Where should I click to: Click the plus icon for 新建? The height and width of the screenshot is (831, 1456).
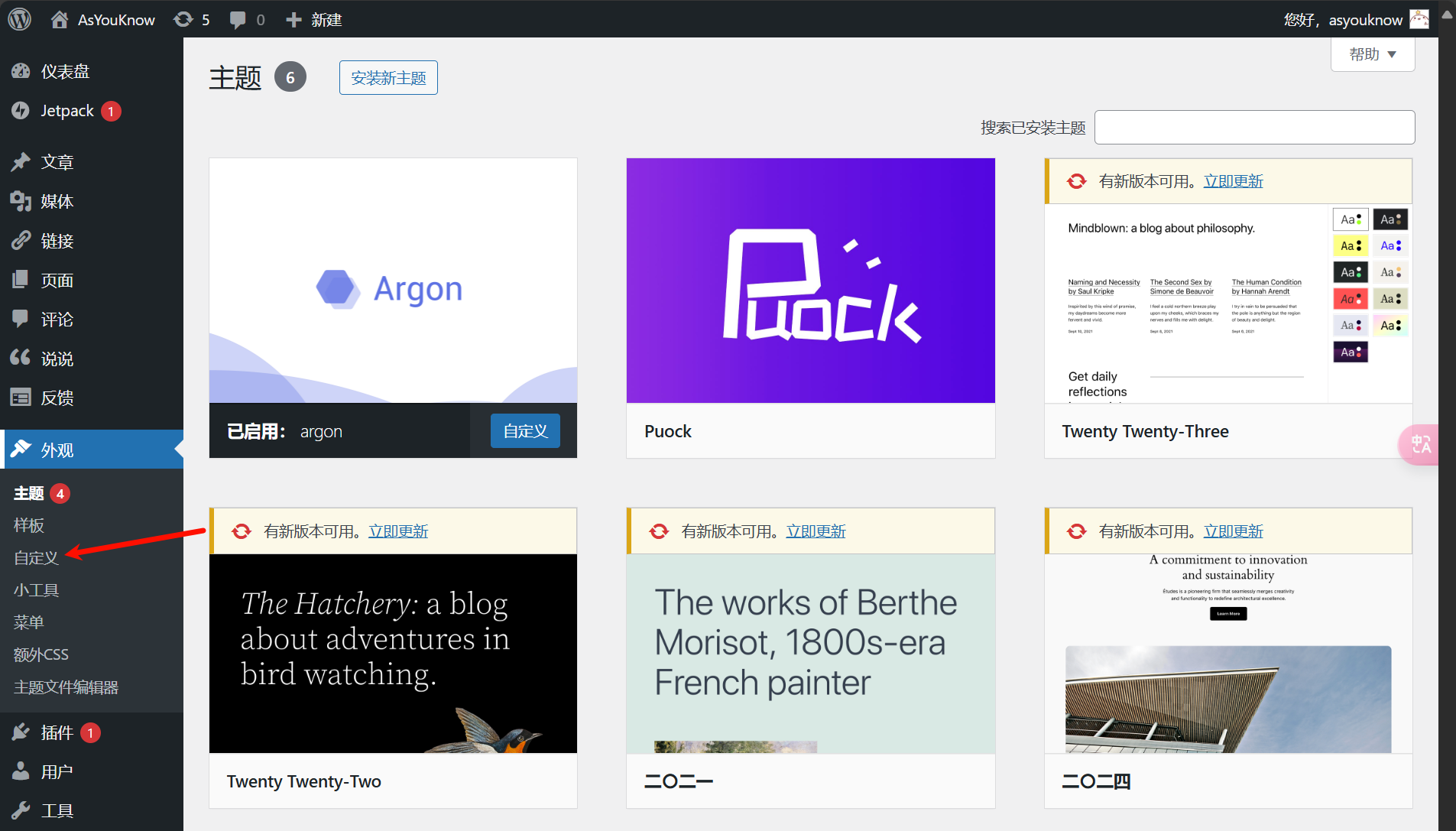tap(293, 20)
